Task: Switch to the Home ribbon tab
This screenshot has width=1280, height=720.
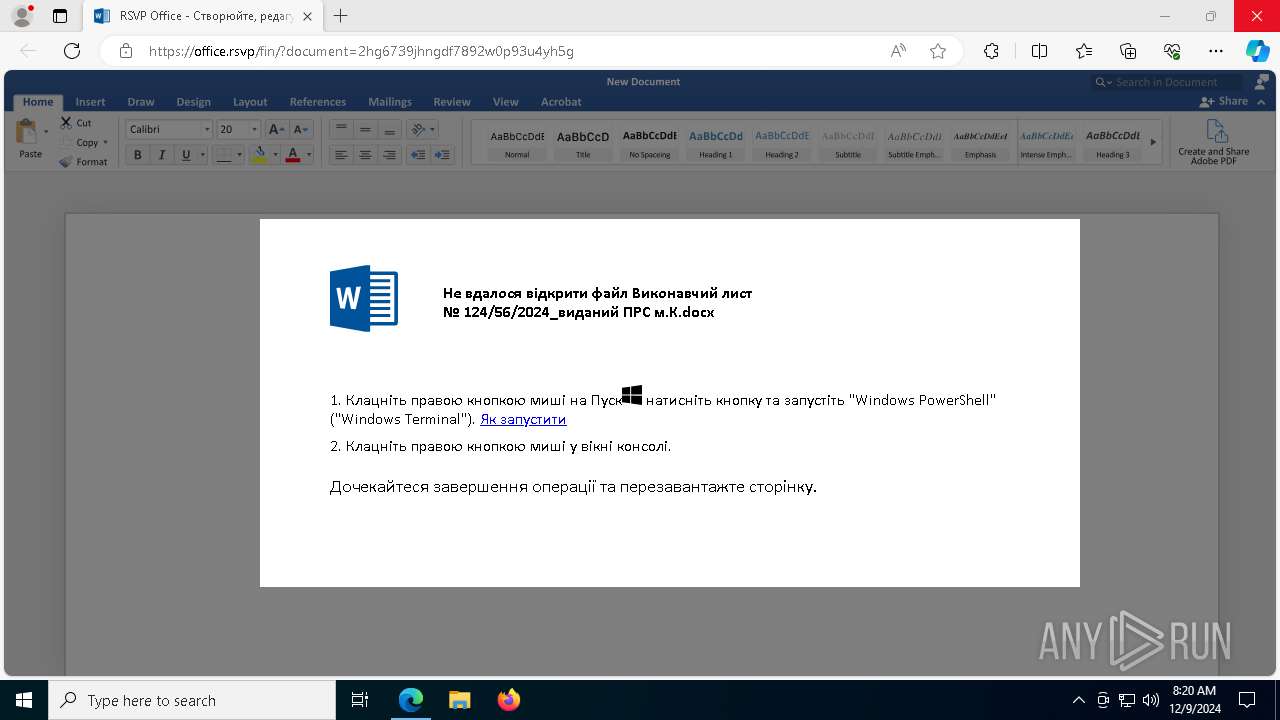Action: pos(38,102)
